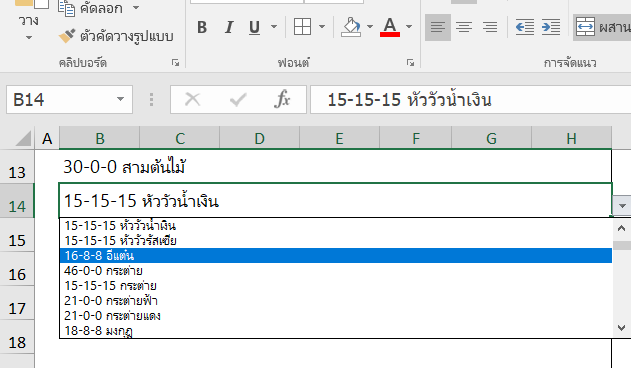The height and width of the screenshot is (368, 631).
Task: Select column C header
Action: (x=180, y=139)
